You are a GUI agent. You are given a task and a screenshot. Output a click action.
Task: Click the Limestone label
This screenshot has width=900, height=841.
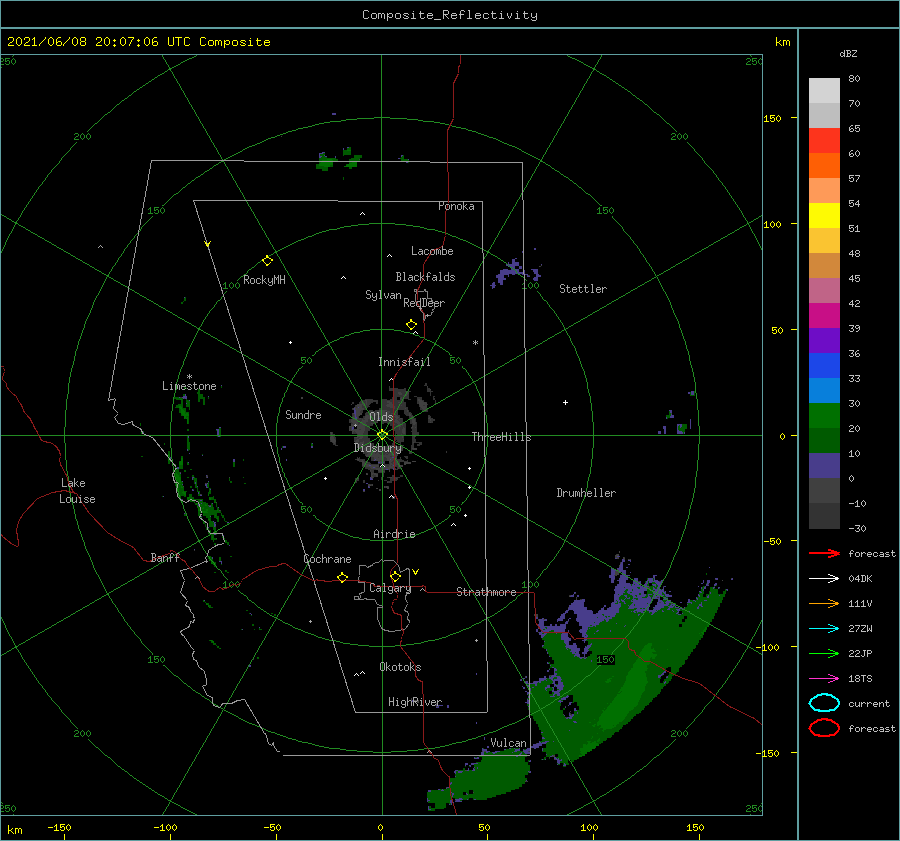tap(189, 386)
